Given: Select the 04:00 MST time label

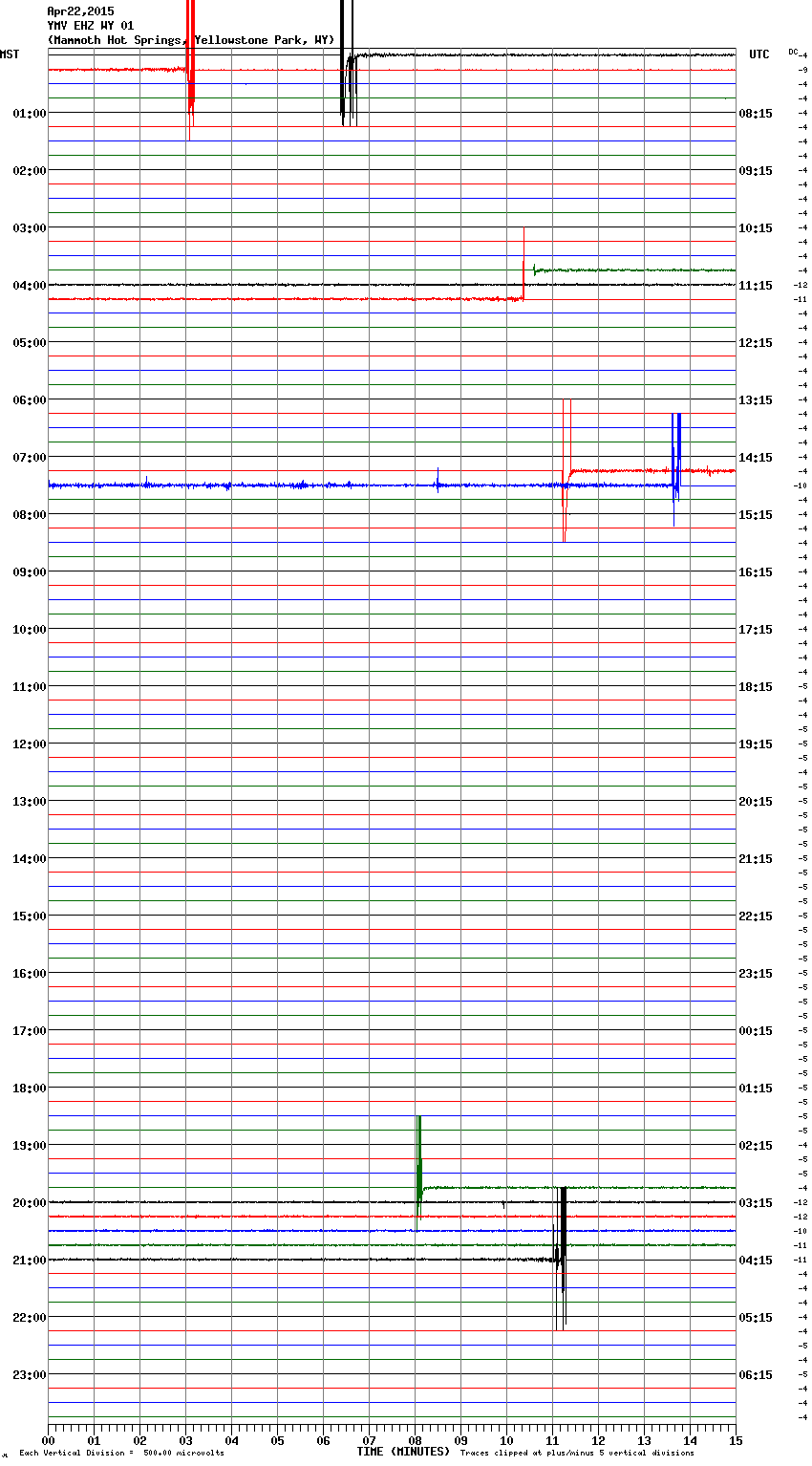Looking at the screenshot, I should (29, 286).
